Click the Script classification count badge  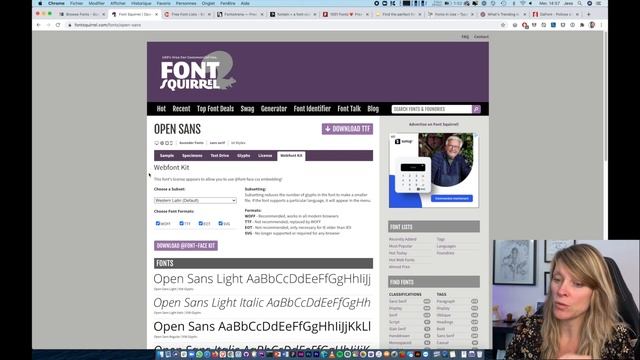click(x=427, y=322)
